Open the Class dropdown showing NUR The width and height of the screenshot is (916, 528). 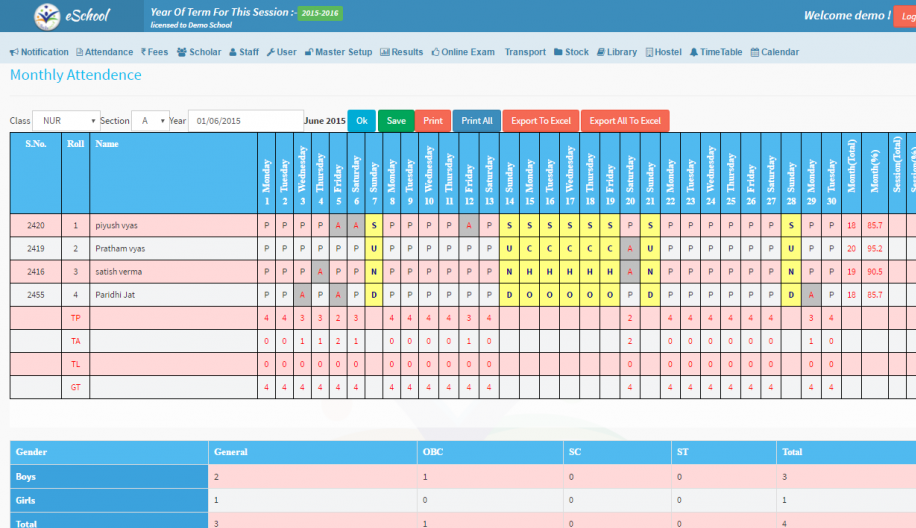(x=66, y=121)
